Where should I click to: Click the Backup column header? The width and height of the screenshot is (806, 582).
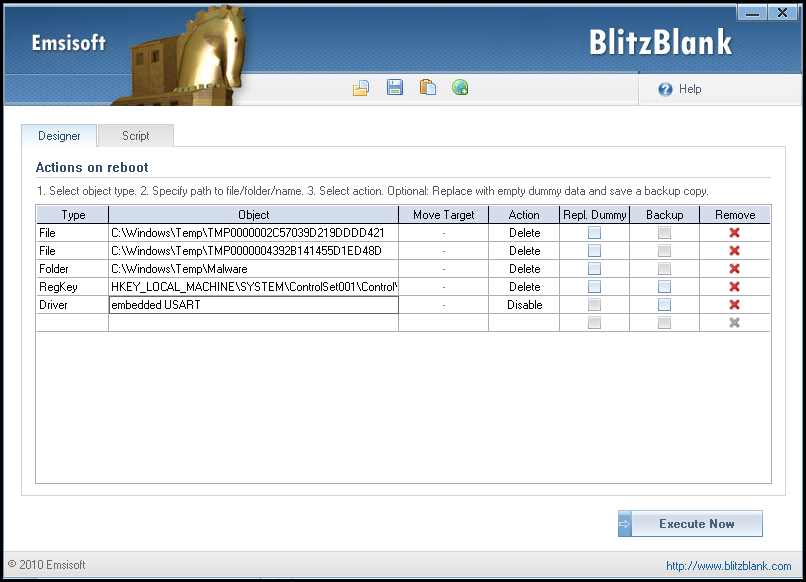[x=664, y=214]
